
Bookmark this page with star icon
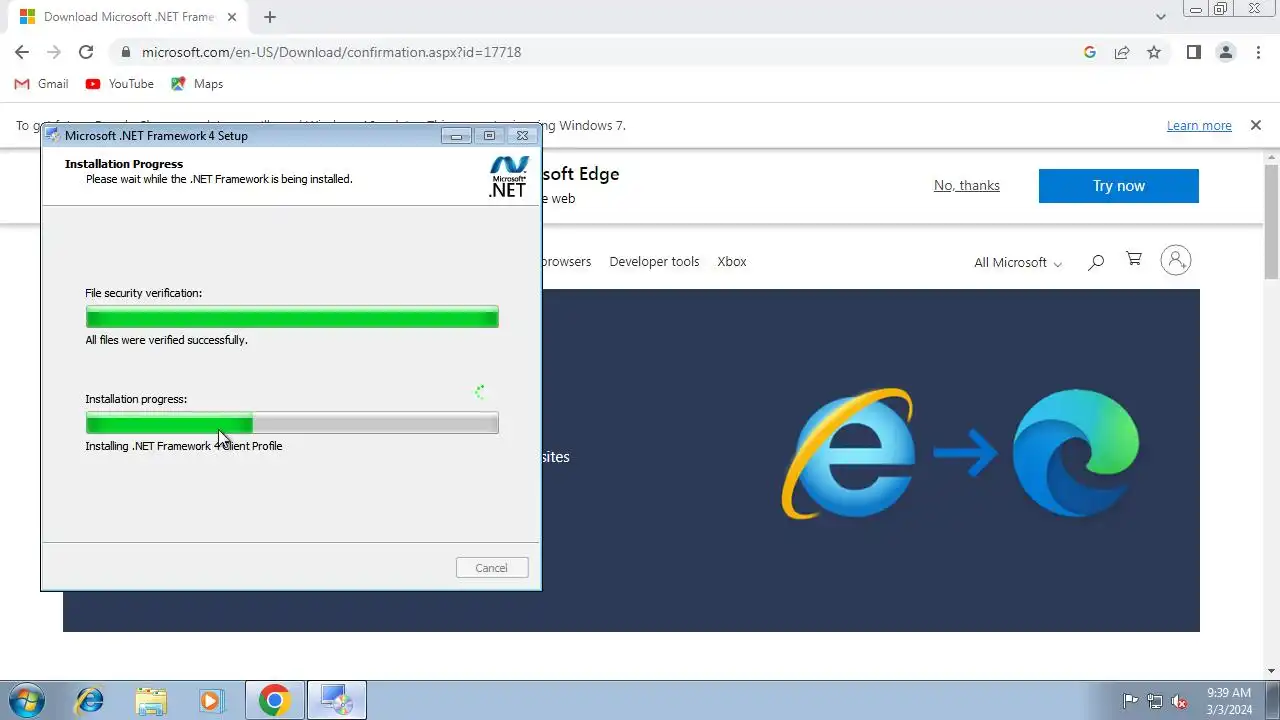(1154, 52)
